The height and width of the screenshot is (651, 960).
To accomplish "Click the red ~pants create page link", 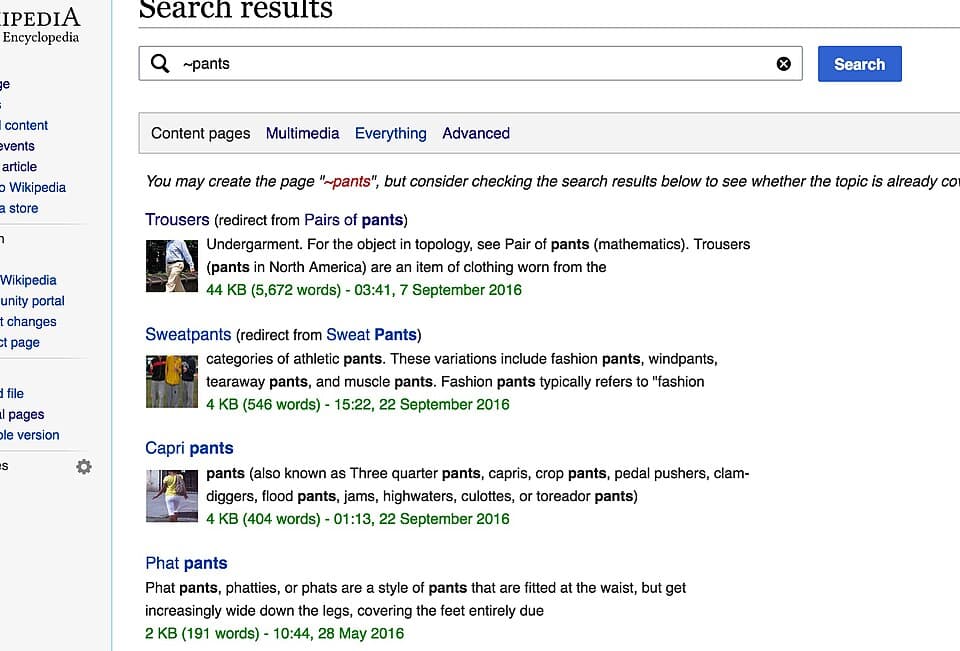I will pyautogui.click(x=347, y=181).
